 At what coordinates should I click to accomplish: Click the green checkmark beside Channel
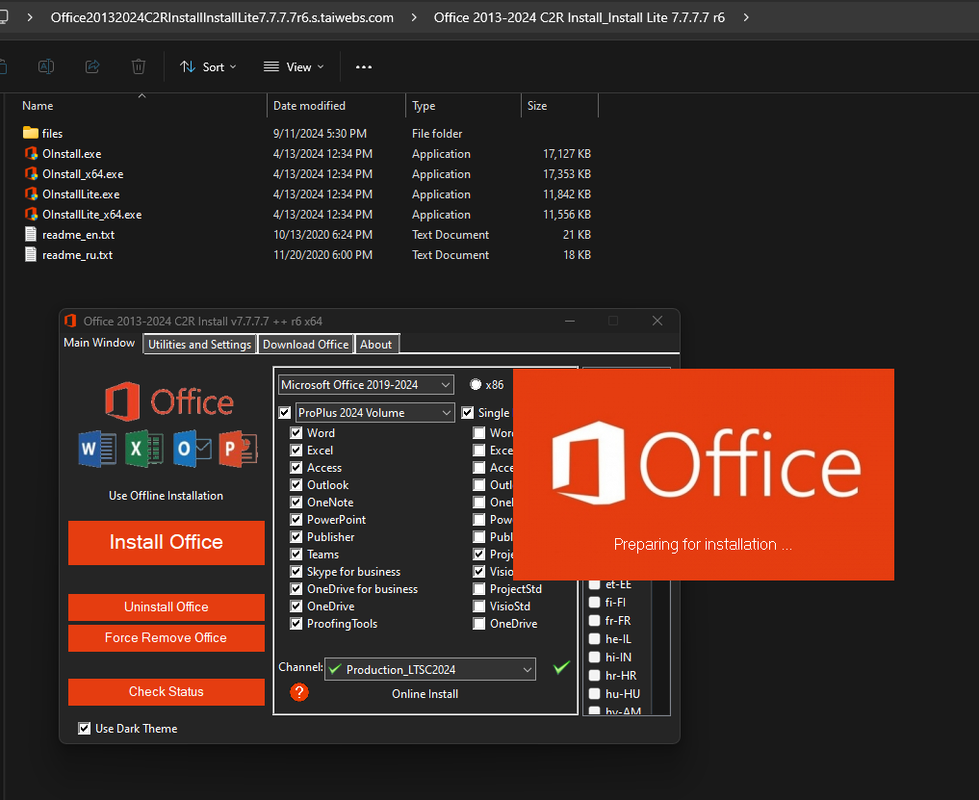pos(561,668)
